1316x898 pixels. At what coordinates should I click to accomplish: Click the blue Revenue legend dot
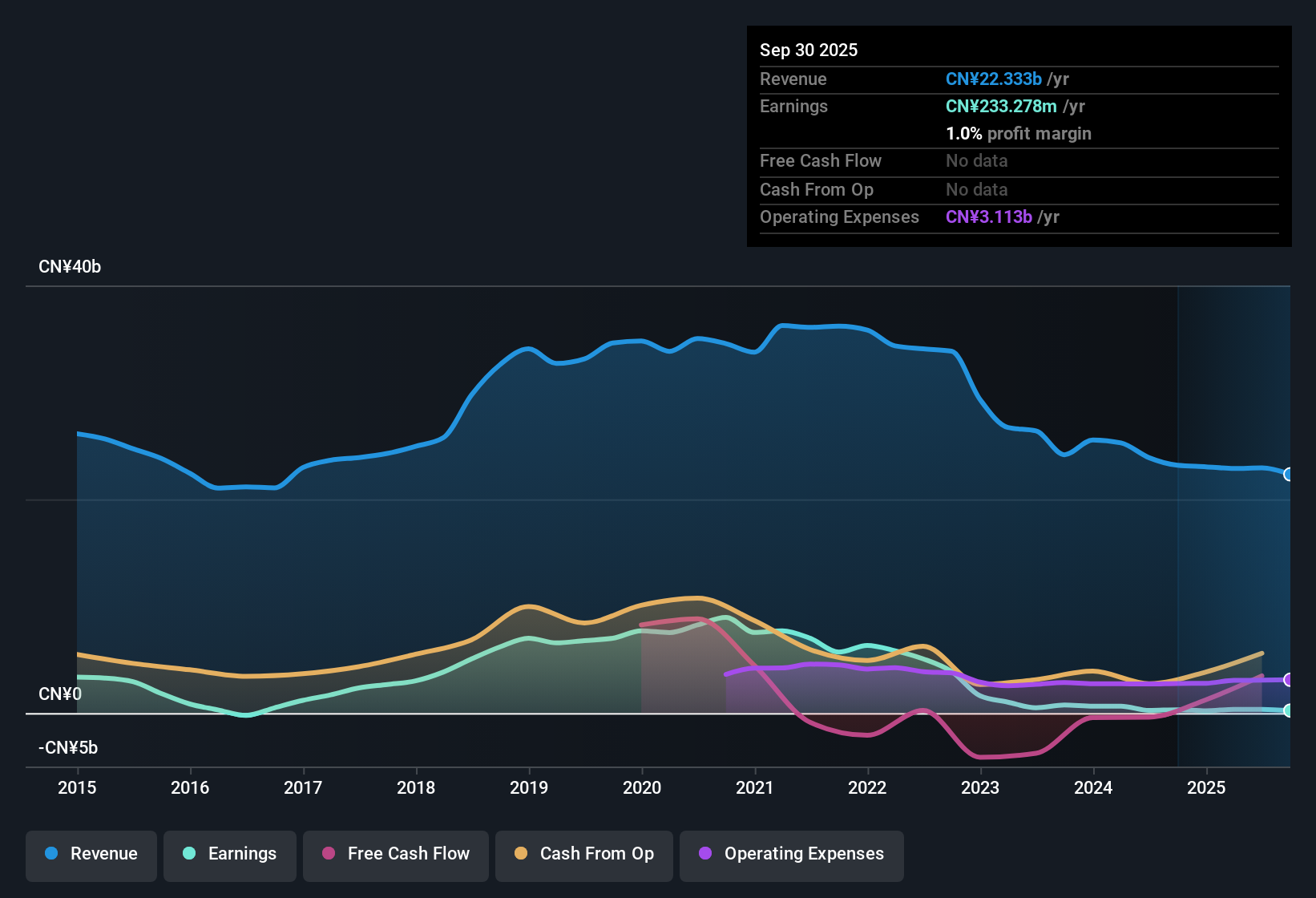50,854
